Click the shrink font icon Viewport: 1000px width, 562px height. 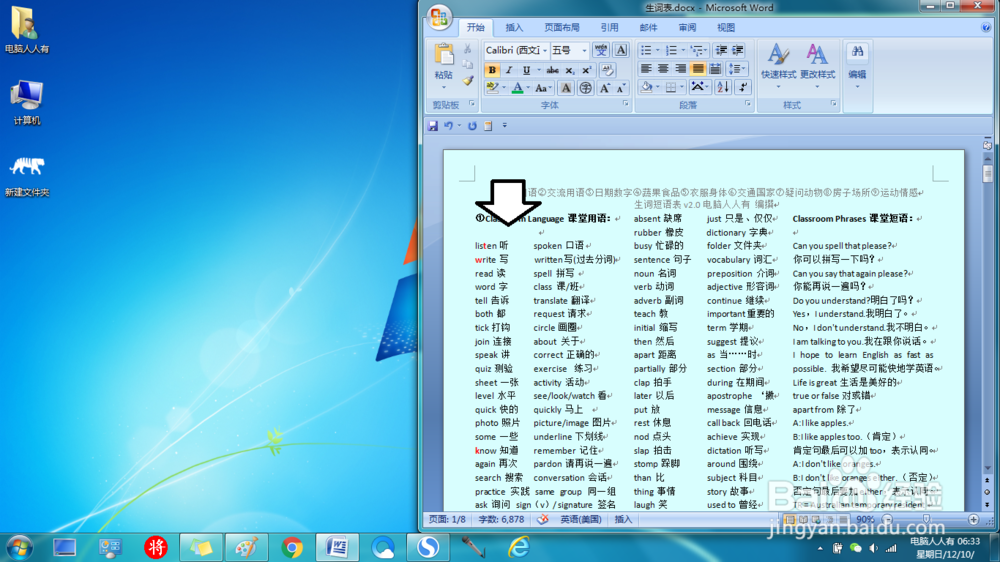pyautogui.click(x=621, y=88)
